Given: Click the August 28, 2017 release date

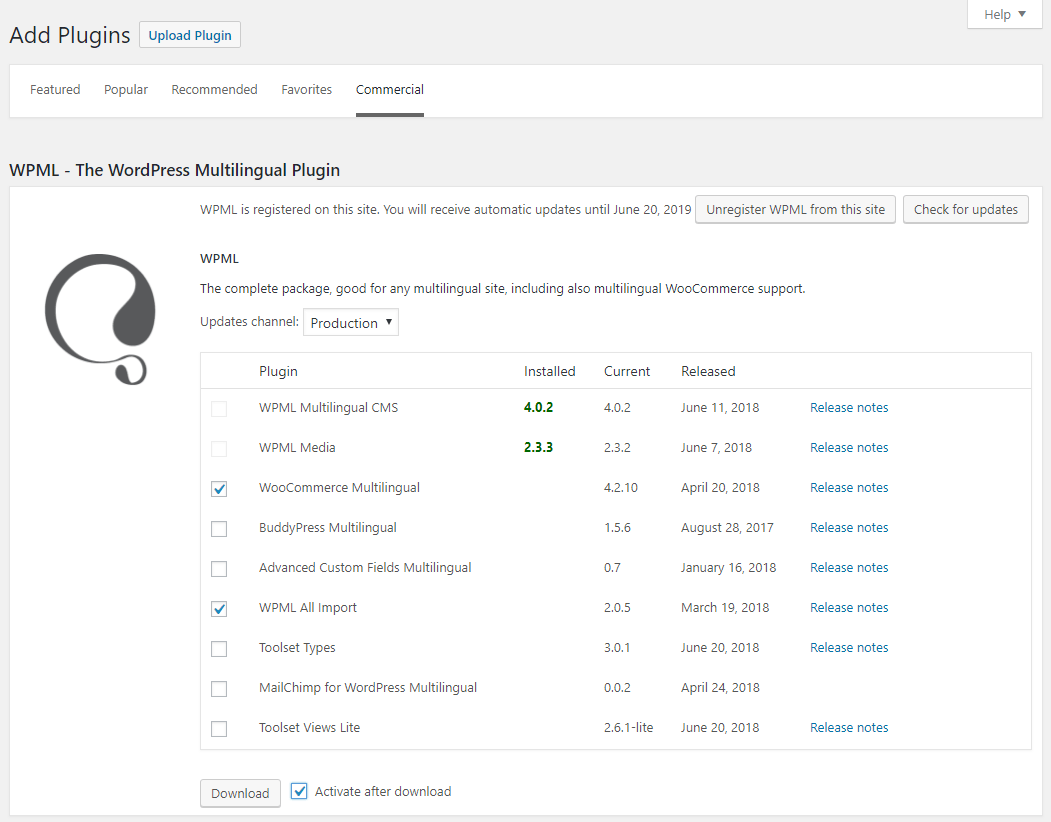Looking at the screenshot, I should (x=727, y=528).
